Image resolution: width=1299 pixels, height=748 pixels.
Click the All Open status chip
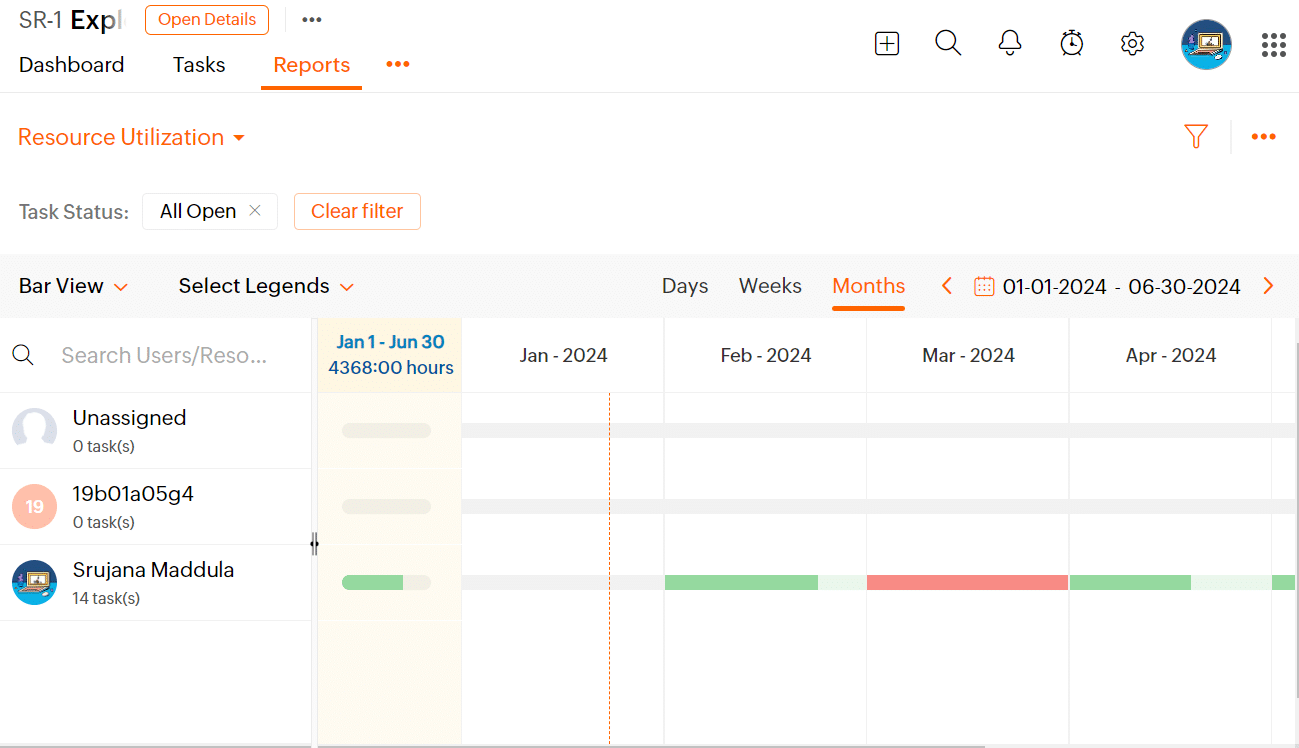(x=210, y=211)
